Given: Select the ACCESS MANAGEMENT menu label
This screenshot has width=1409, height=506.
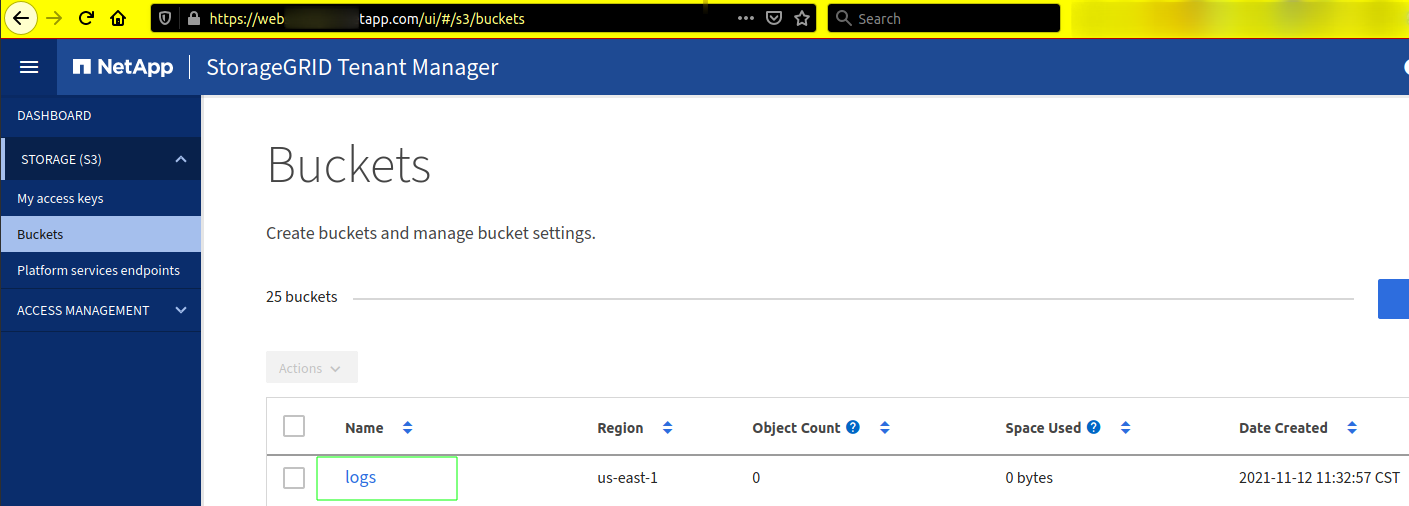Looking at the screenshot, I should point(83,311).
